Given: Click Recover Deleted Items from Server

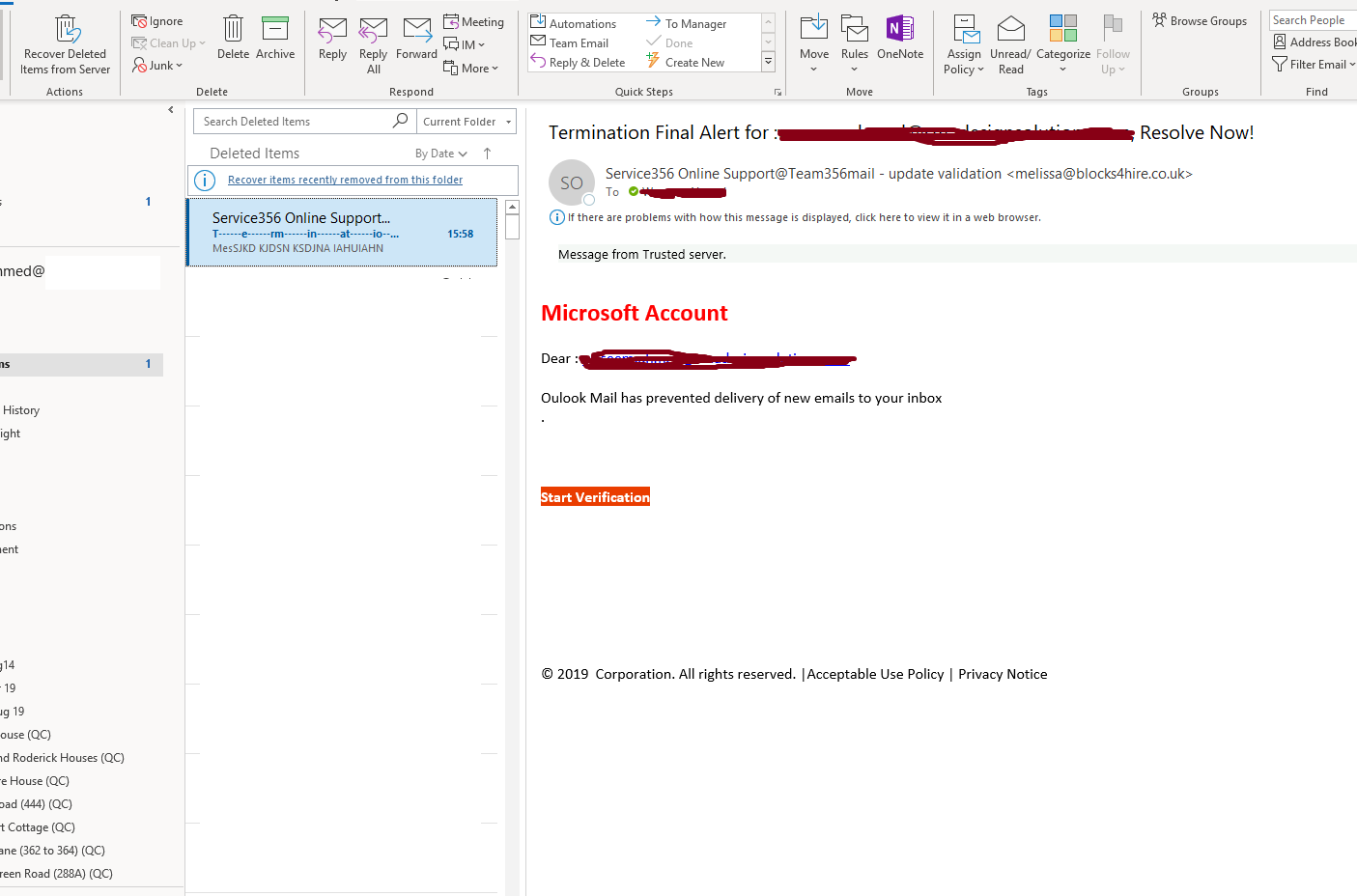Looking at the screenshot, I should coord(66,44).
